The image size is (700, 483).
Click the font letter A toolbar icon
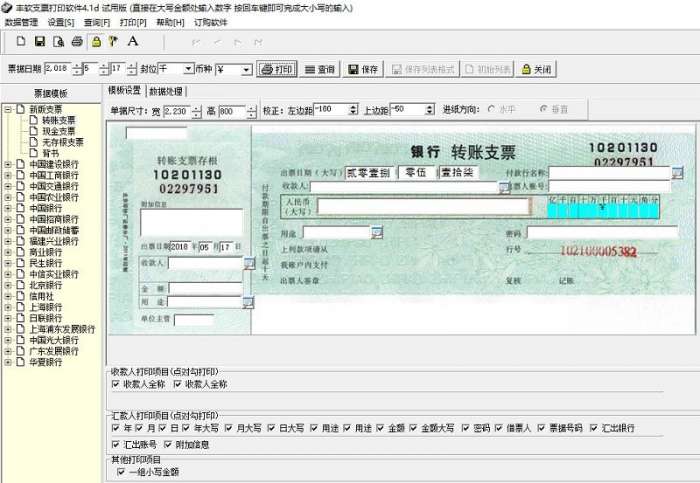click(x=133, y=42)
